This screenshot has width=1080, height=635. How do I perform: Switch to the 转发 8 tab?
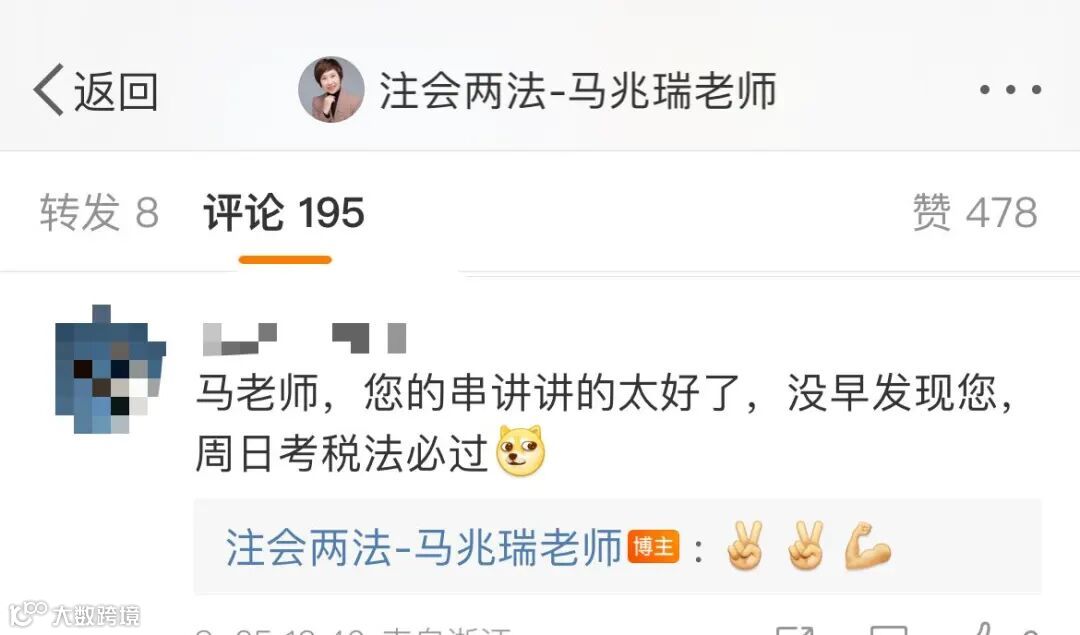coord(99,212)
